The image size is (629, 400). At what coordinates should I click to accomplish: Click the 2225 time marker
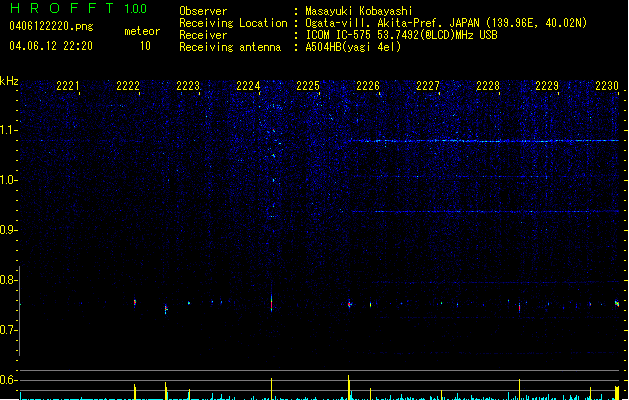click(308, 85)
